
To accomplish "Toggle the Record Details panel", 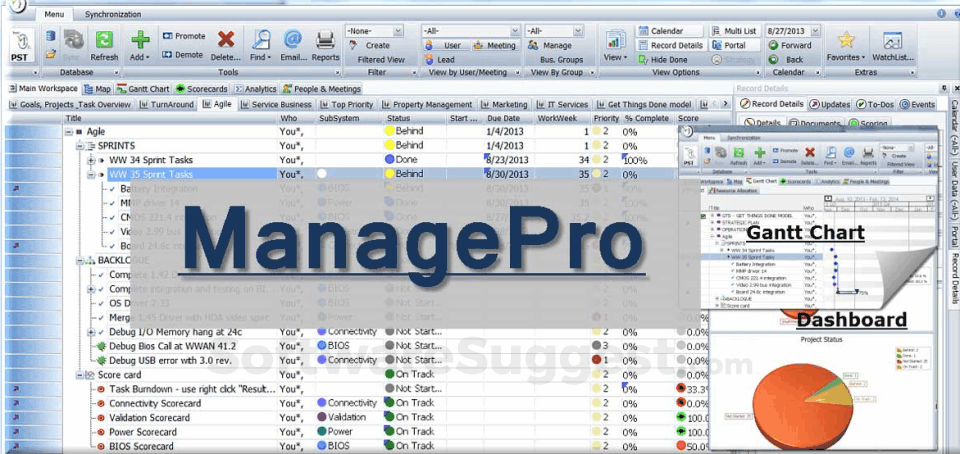I will pos(670,45).
